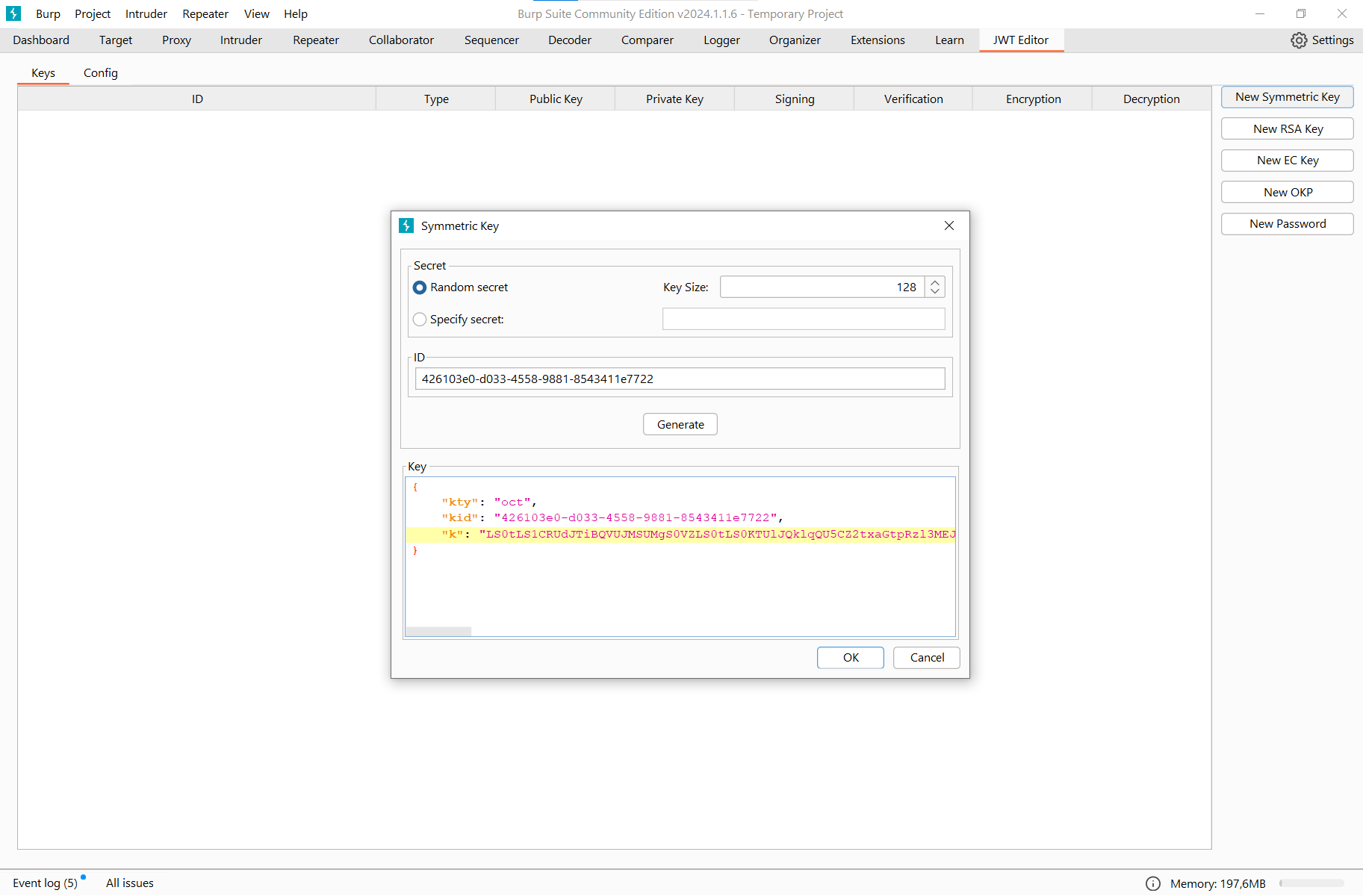Viewport: 1363px width, 896px height.
Task: Open the Project menu
Action: [93, 13]
